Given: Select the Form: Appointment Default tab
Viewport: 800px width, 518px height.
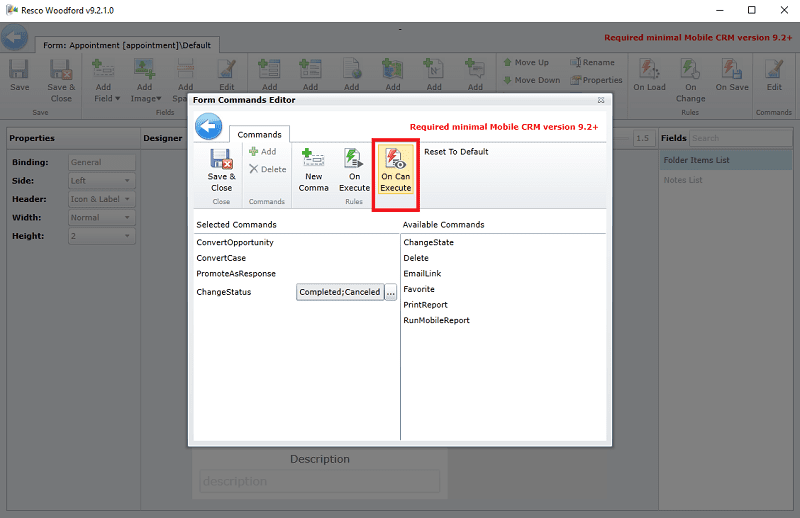Looking at the screenshot, I should tap(127, 45).
